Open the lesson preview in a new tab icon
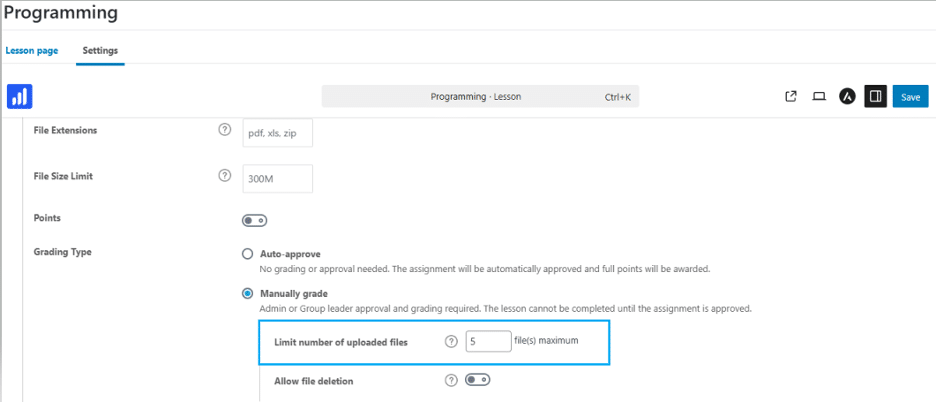Screen dimensions: 936x402 [791, 96]
